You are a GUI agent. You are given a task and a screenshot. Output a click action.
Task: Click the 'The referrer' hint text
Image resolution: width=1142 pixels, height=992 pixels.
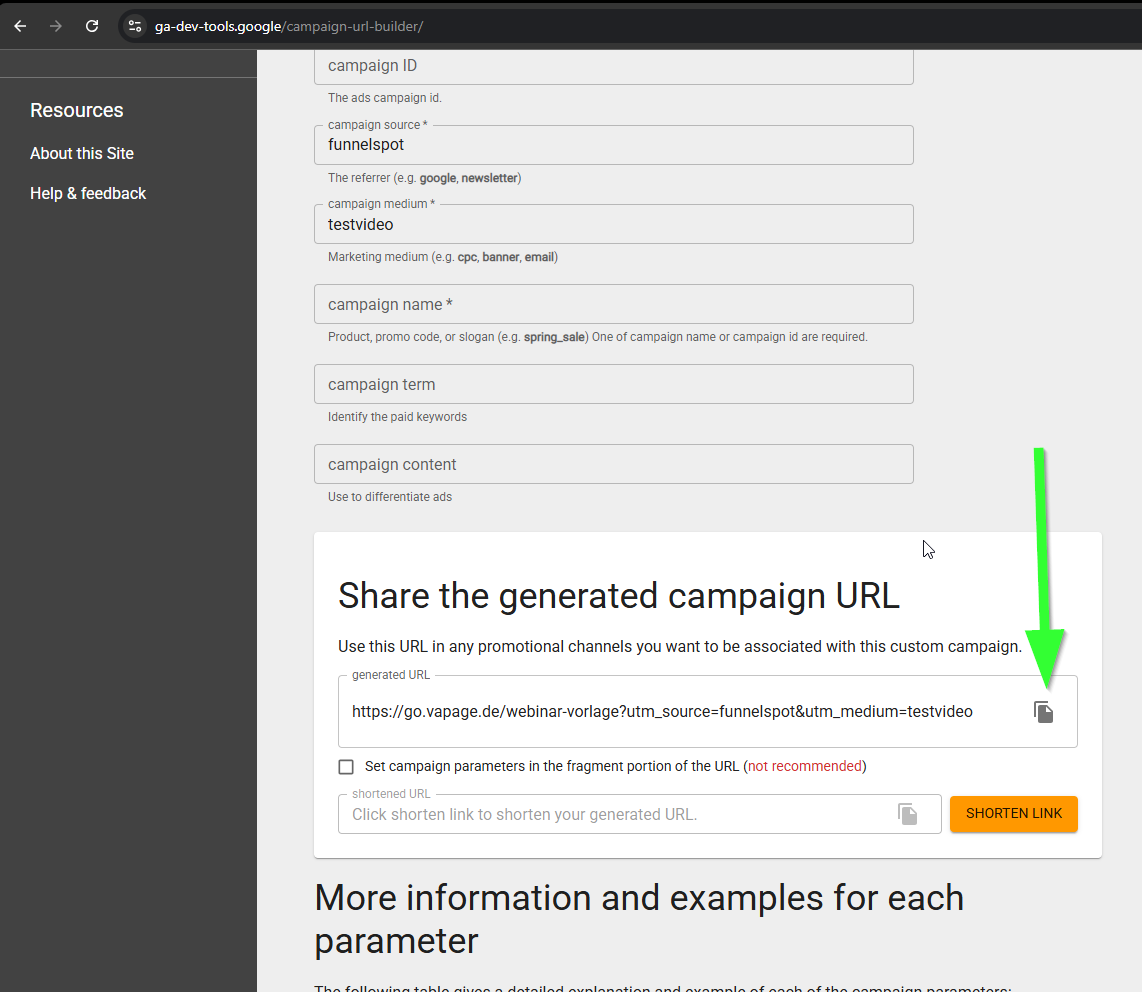coord(425,178)
